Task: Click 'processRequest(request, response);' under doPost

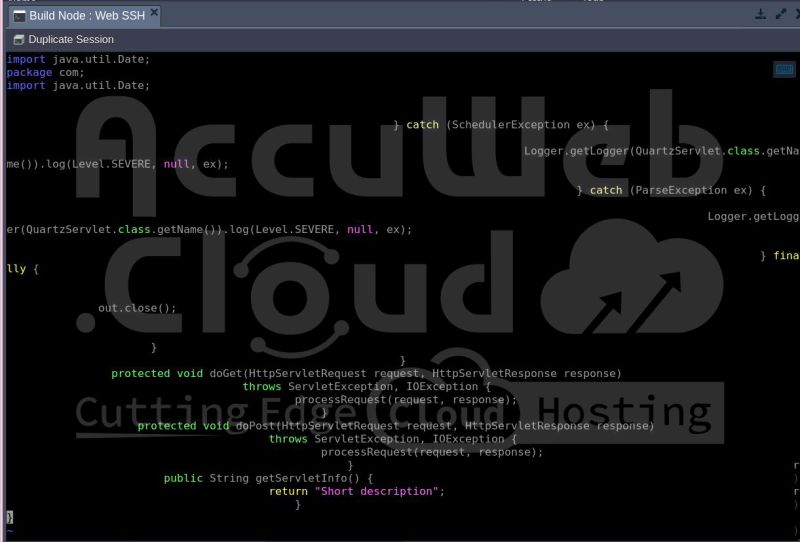Action: pyautogui.click(x=432, y=452)
